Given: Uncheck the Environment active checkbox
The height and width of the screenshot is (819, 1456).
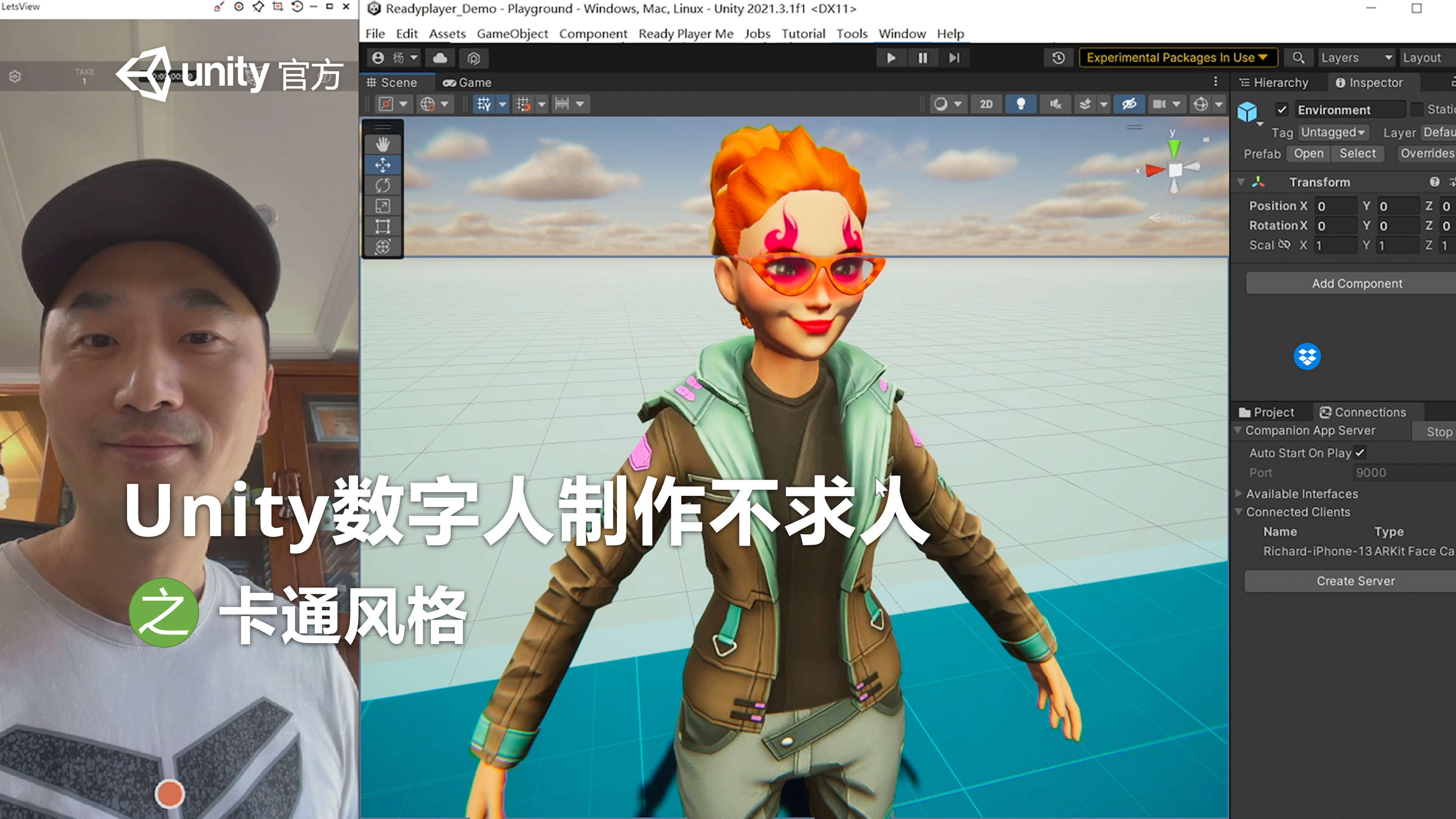Looking at the screenshot, I should (x=1281, y=110).
